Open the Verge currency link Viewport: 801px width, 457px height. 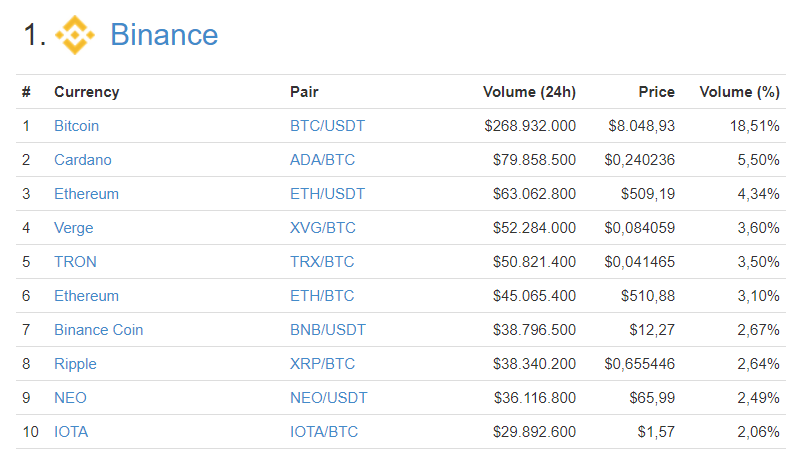74,228
